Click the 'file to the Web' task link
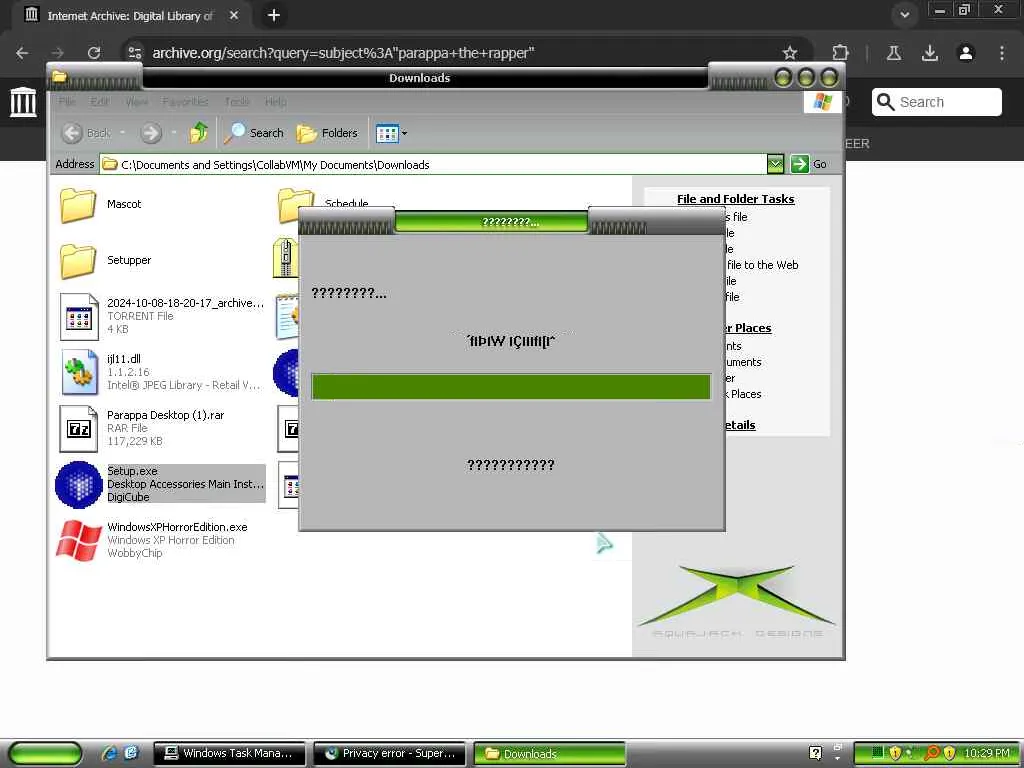 point(762,264)
